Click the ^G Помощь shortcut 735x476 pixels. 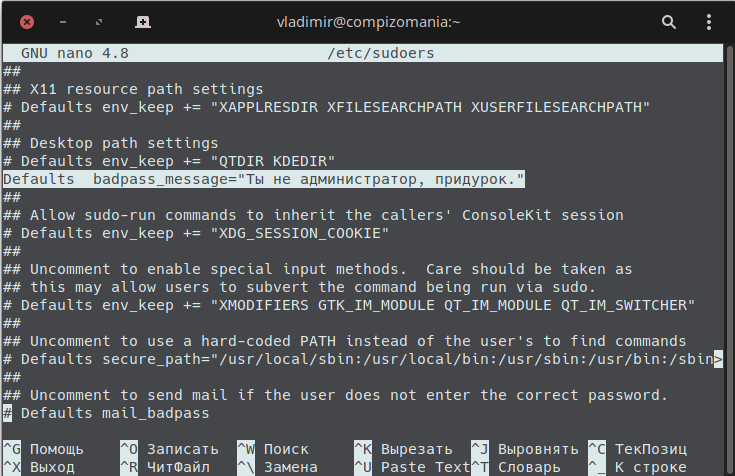44,449
